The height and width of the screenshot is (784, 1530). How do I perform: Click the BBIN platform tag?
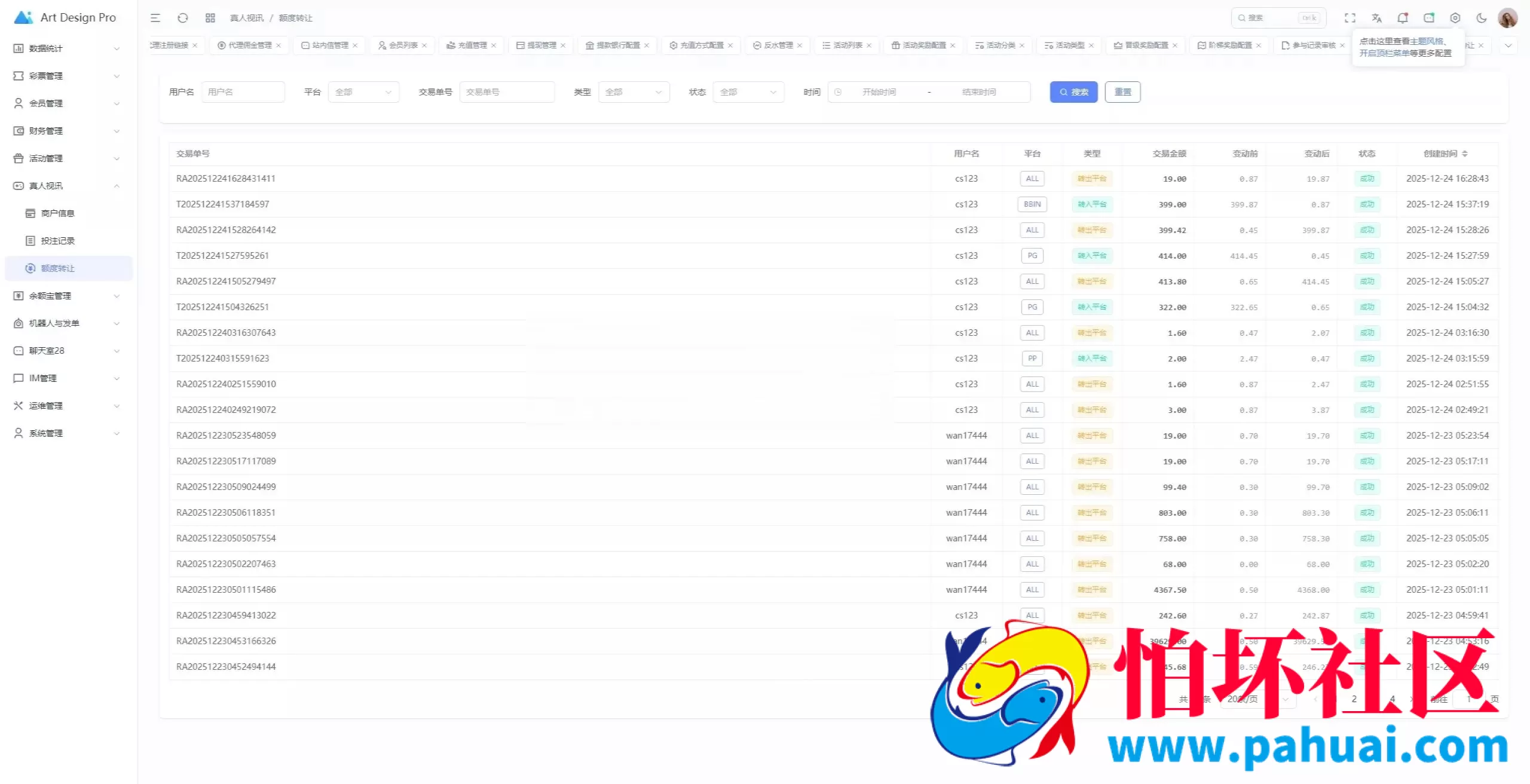(1032, 204)
